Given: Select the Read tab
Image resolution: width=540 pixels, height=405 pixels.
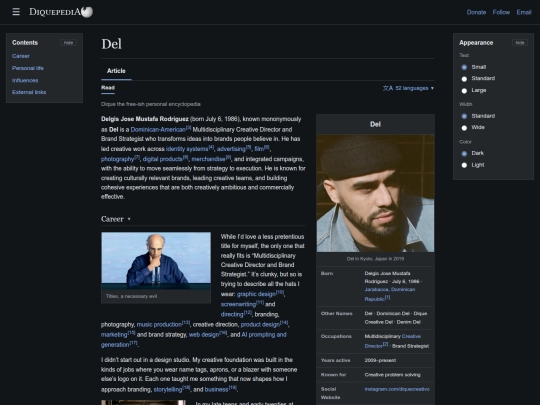Looking at the screenshot, I should pyautogui.click(x=108, y=88).
